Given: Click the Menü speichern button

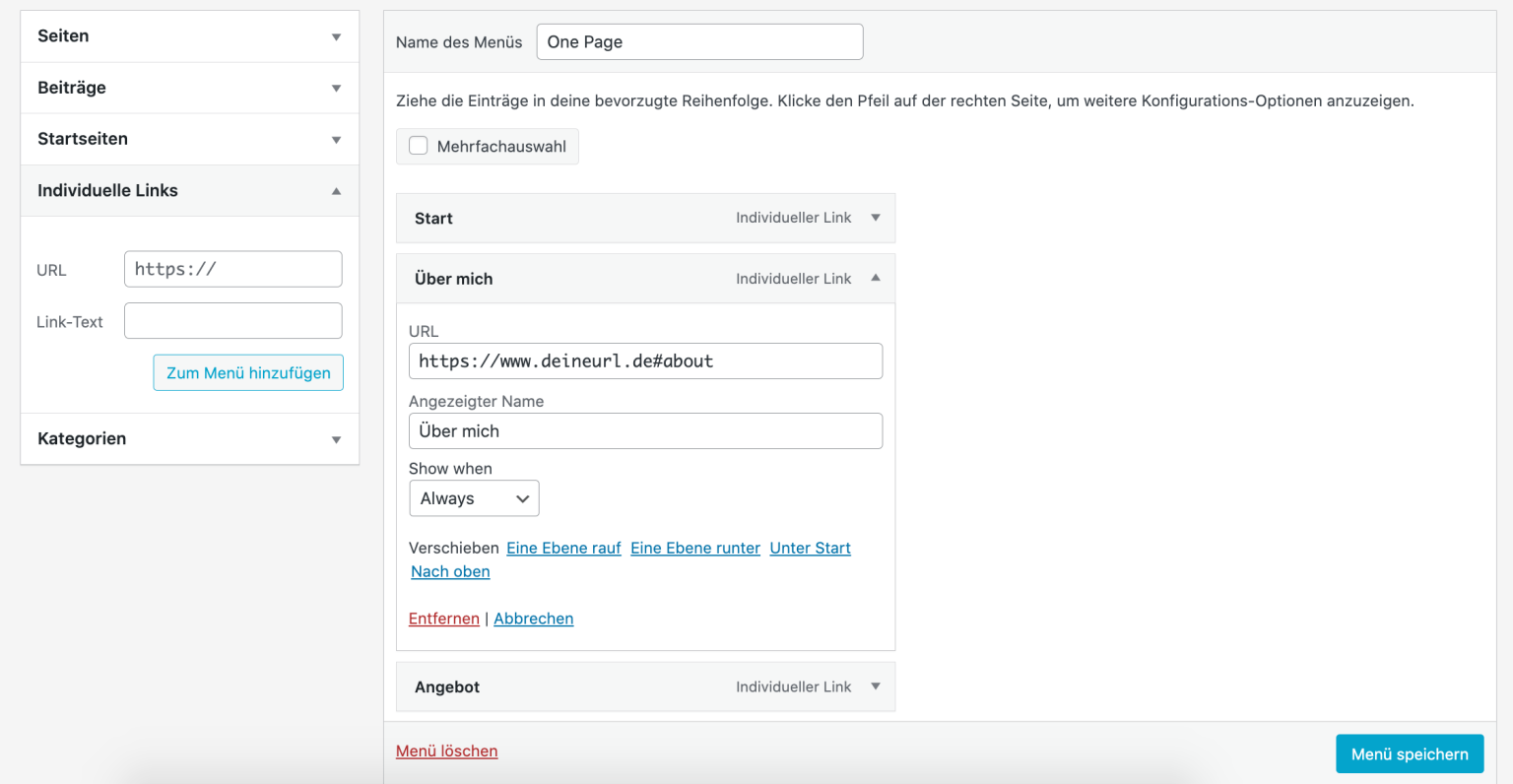Looking at the screenshot, I should point(1409,753).
